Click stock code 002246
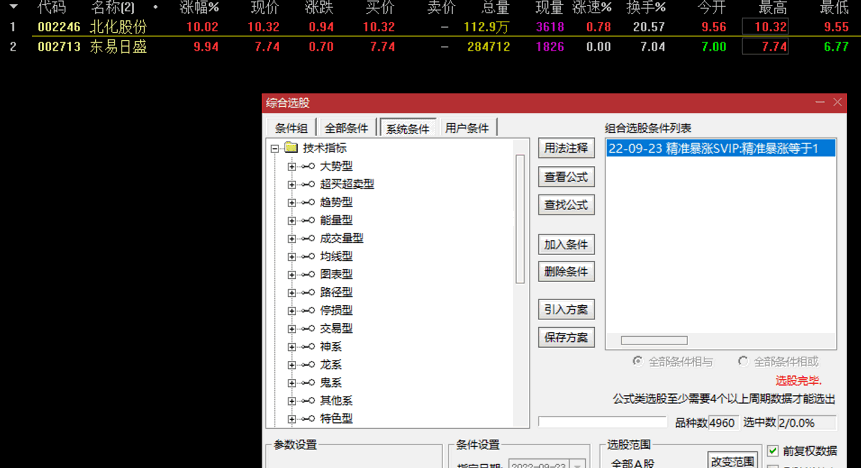This screenshot has width=861, height=468. [x=59, y=27]
